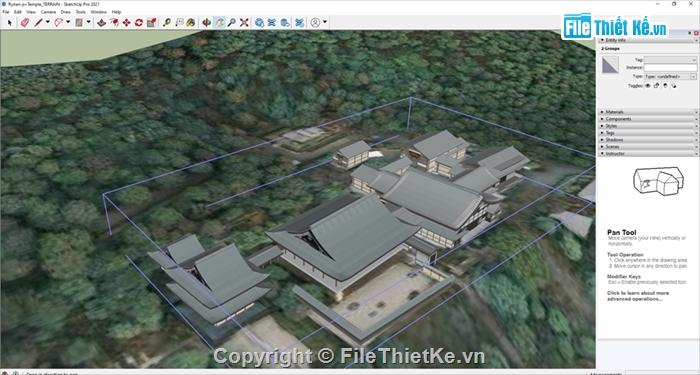Open the View menu

[x=31, y=12]
